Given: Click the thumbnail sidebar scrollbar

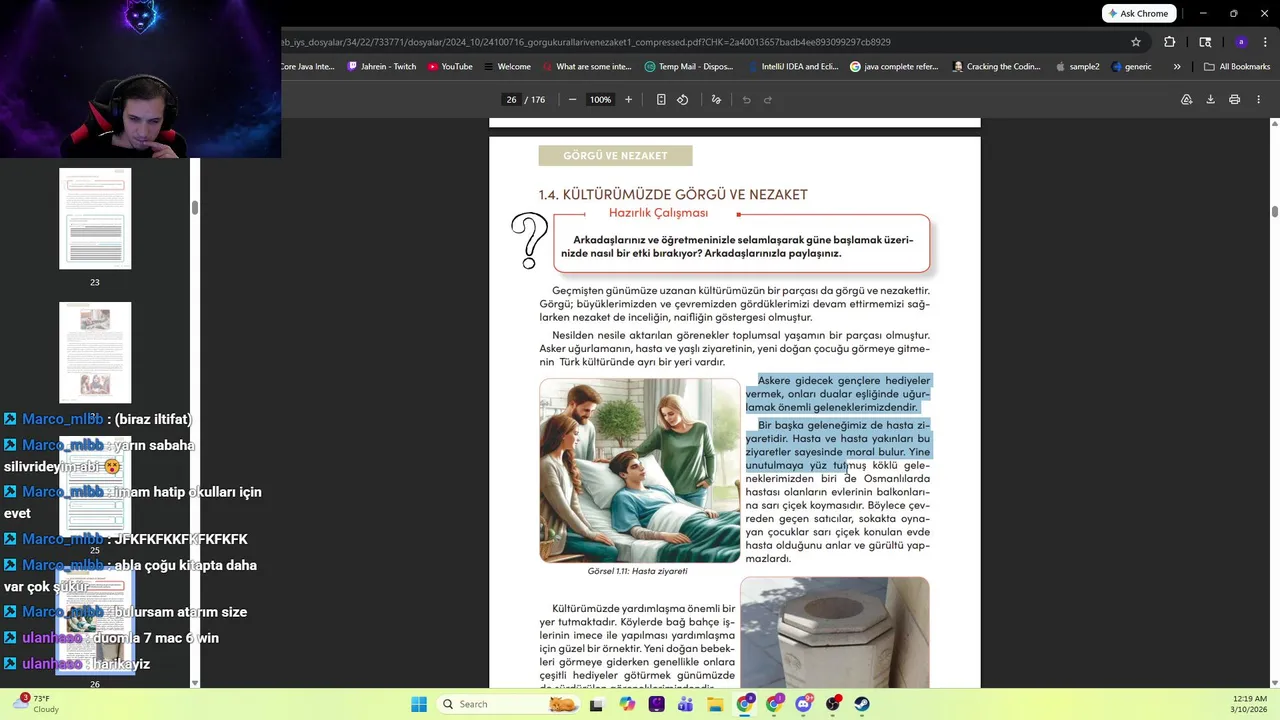Looking at the screenshot, I should point(195,207).
